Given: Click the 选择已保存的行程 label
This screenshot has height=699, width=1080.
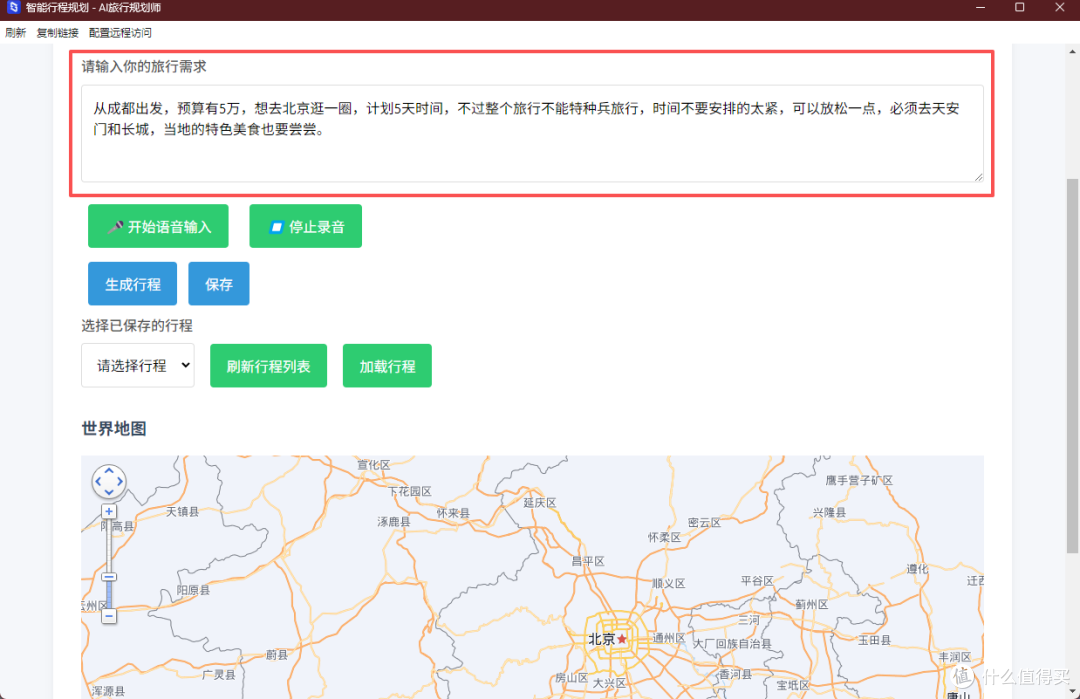Looking at the screenshot, I should click(x=136, y=326).
